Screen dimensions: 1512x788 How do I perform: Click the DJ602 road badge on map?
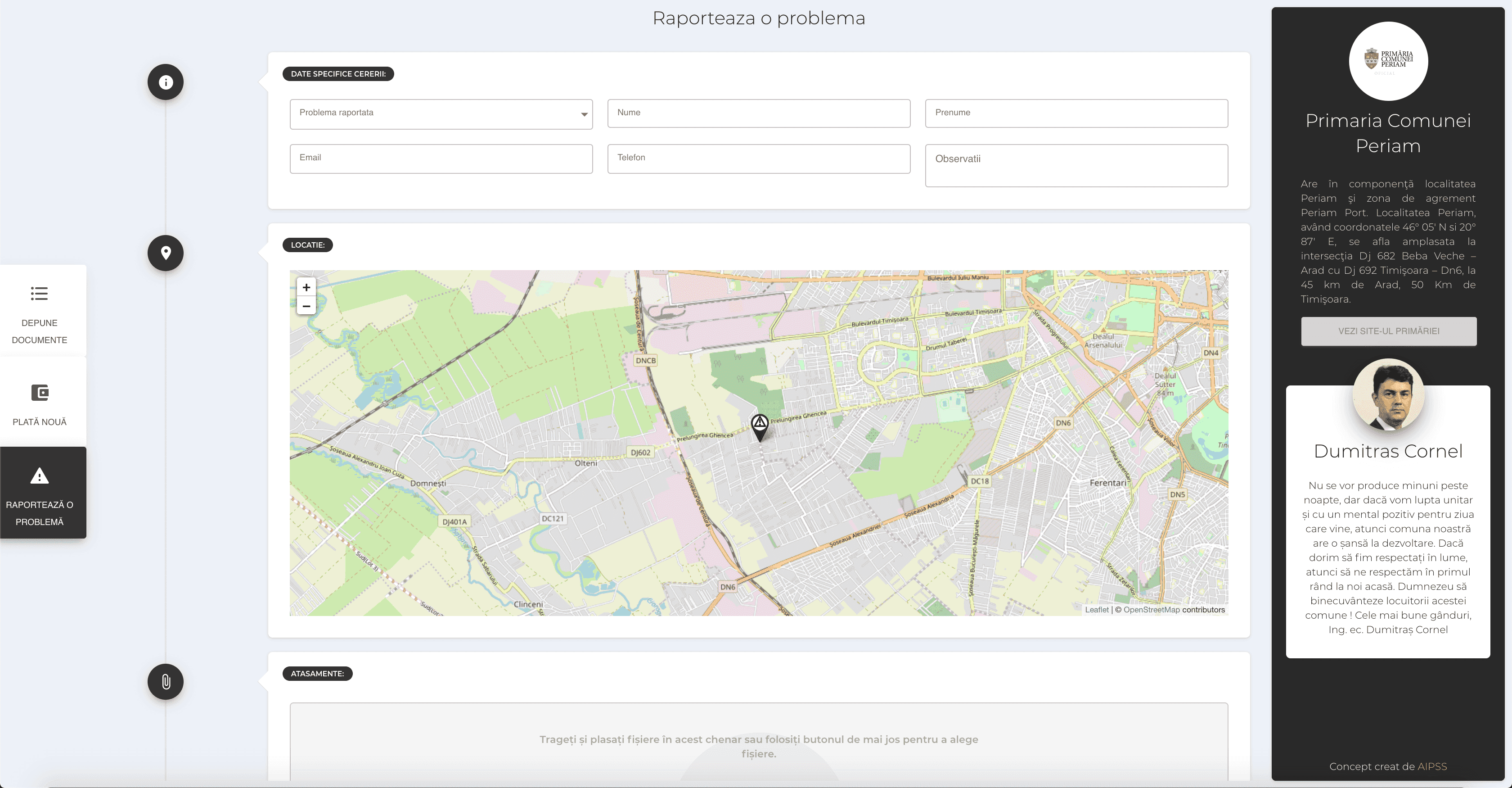[640, 453]
